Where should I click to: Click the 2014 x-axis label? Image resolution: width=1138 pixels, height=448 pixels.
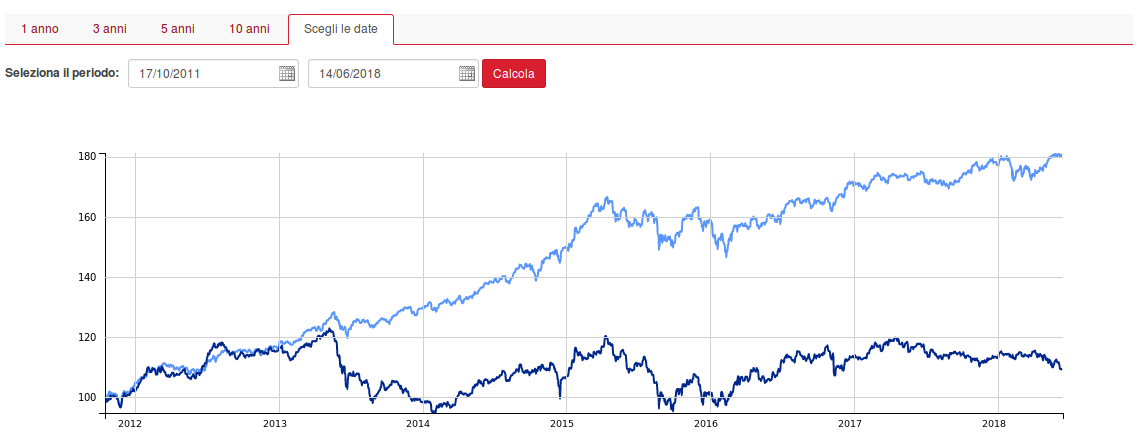point(418,424)
